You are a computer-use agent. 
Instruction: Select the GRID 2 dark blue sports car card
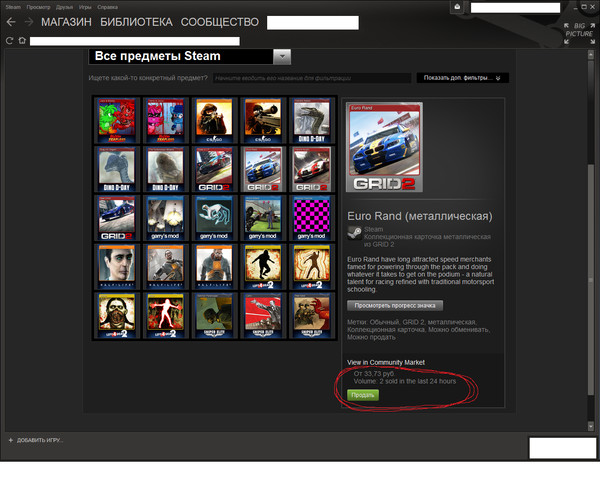pyautogui.click(x=117, y=218)
